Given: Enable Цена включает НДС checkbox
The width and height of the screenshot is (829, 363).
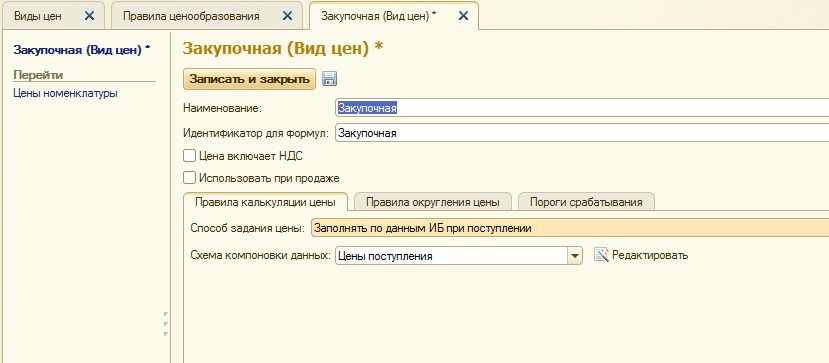Looking at the screenshot, I should [x=189, y=156].
